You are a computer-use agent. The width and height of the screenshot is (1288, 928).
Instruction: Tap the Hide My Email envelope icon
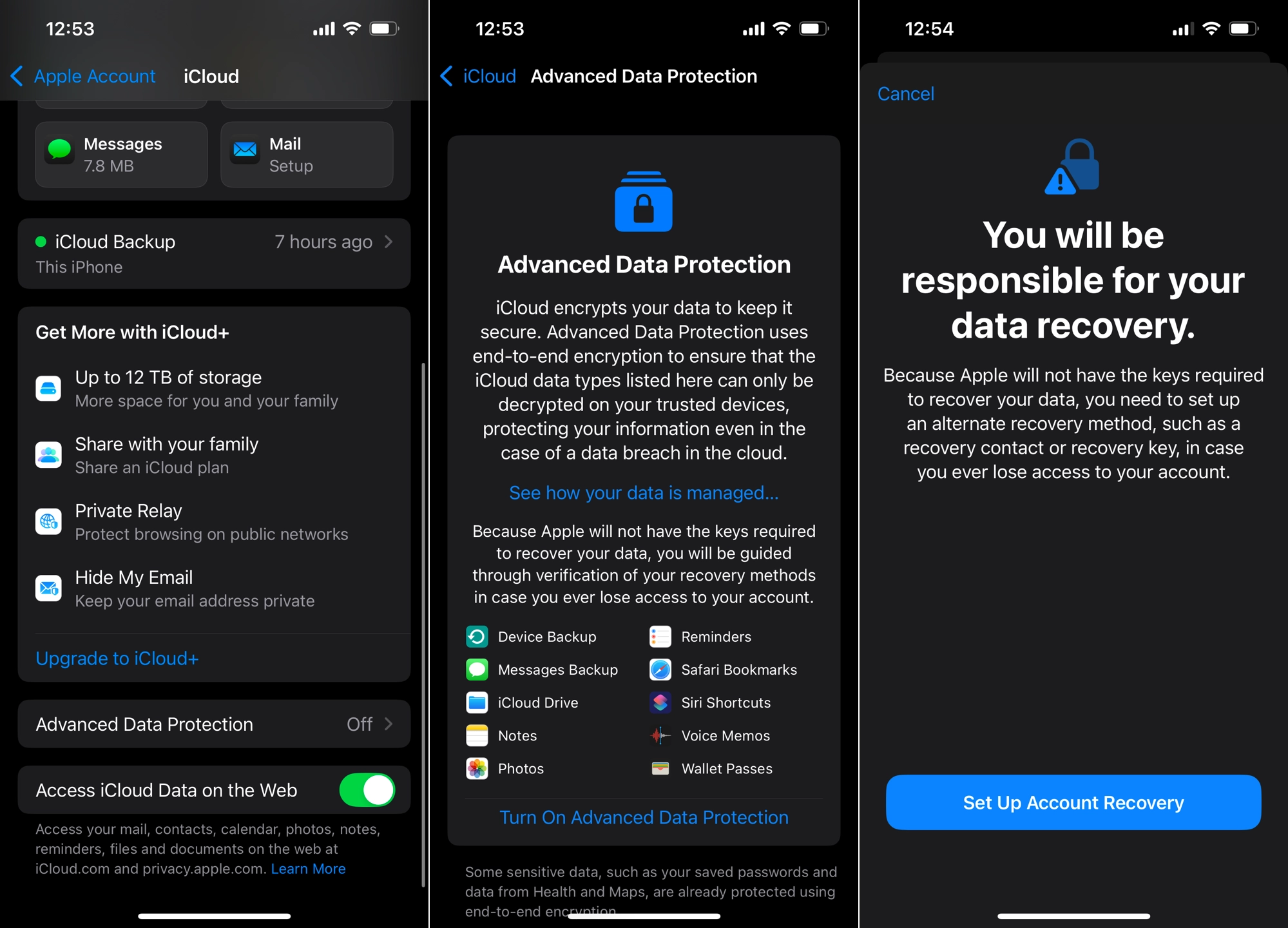[47, 586]
